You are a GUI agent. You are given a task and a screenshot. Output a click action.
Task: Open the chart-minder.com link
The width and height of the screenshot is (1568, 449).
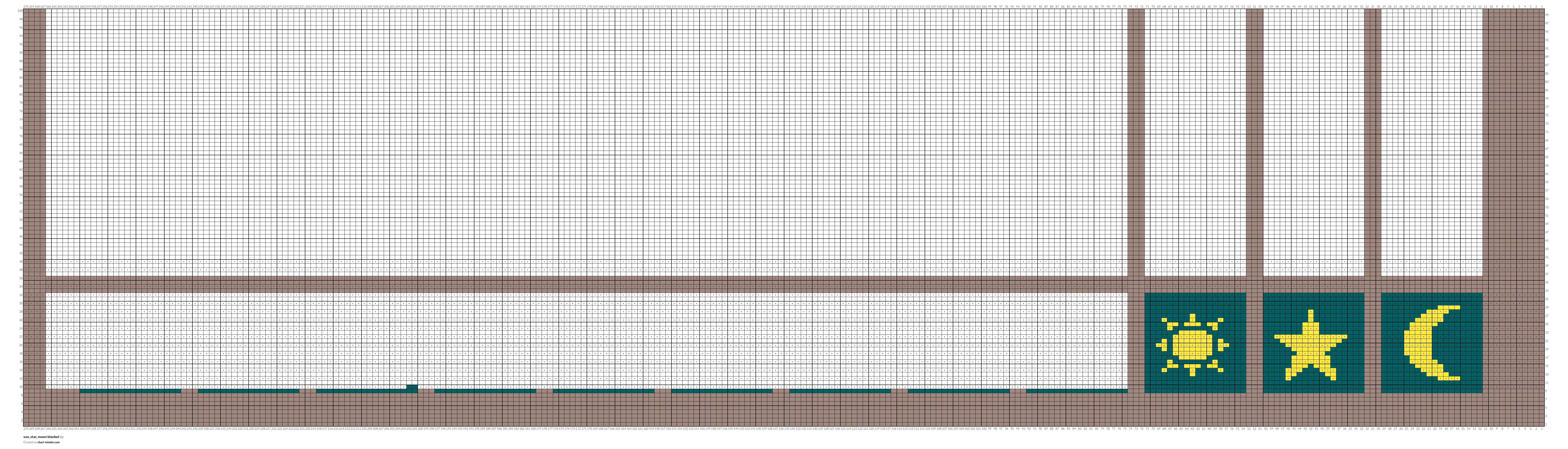click(x=49, y=442)
